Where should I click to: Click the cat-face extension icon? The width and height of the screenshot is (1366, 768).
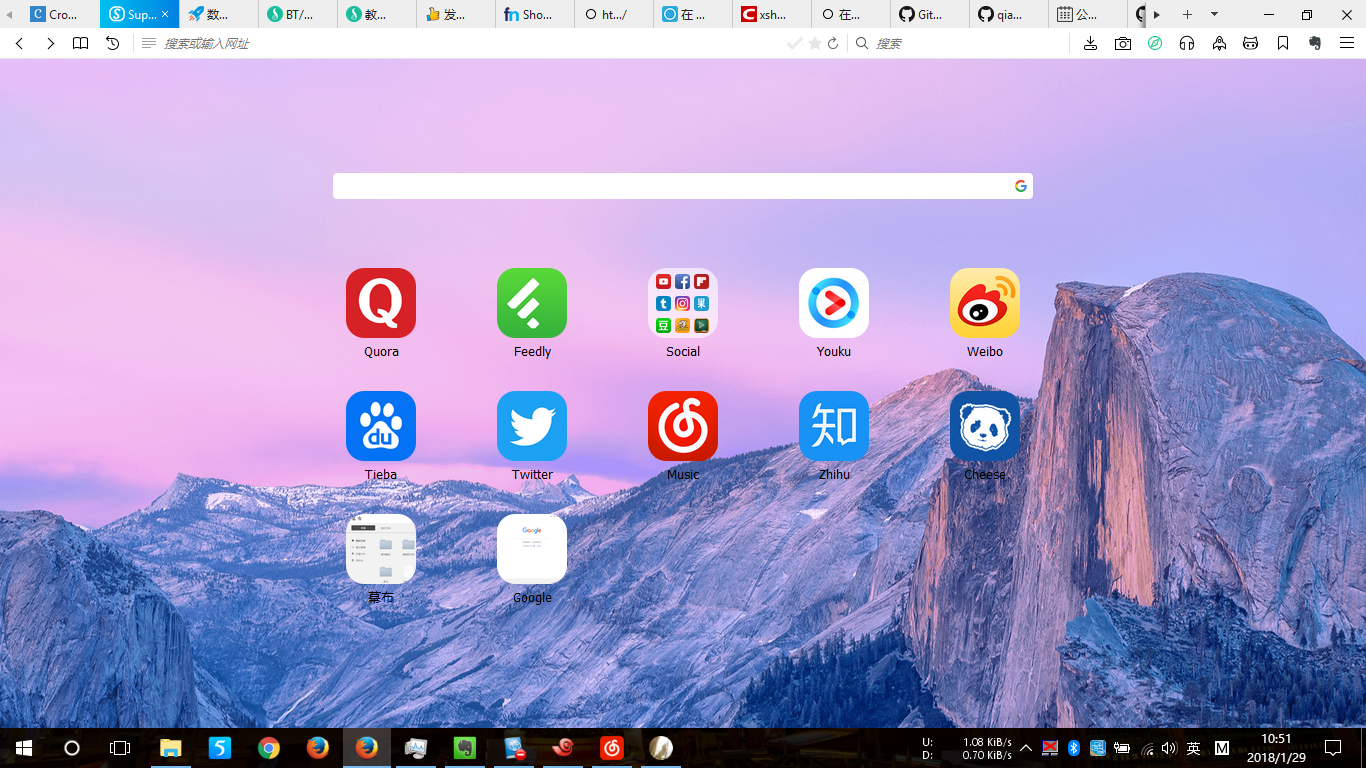tap(1251, 44)
